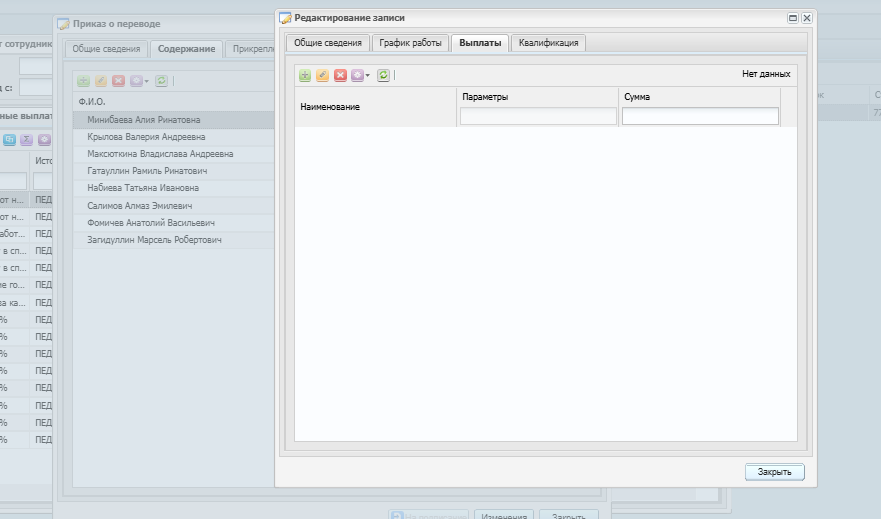This screenshot has height=519, width=881.
Task: Select employee Максюткина Владислава Андреевна
Action: [174, 154]
